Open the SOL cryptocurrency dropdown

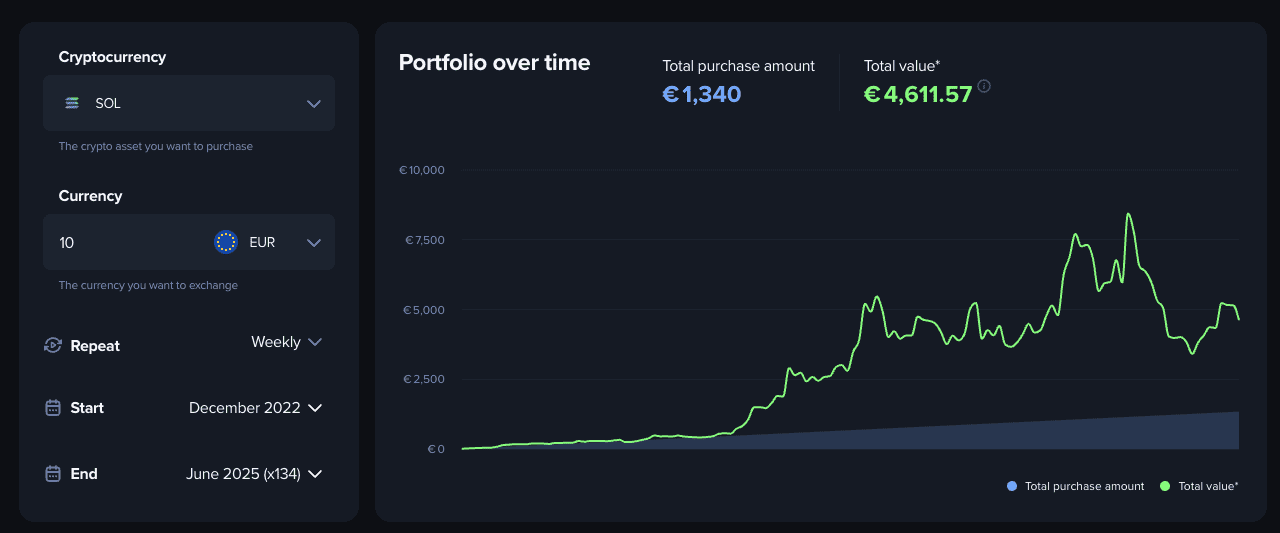189,103
